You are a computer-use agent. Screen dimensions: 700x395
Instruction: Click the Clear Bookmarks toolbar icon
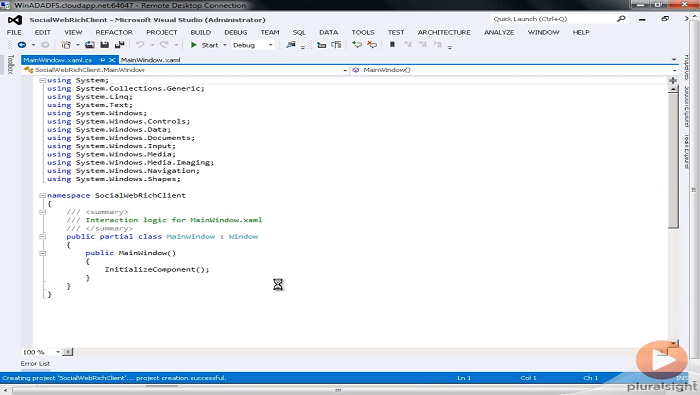[438, 45]
